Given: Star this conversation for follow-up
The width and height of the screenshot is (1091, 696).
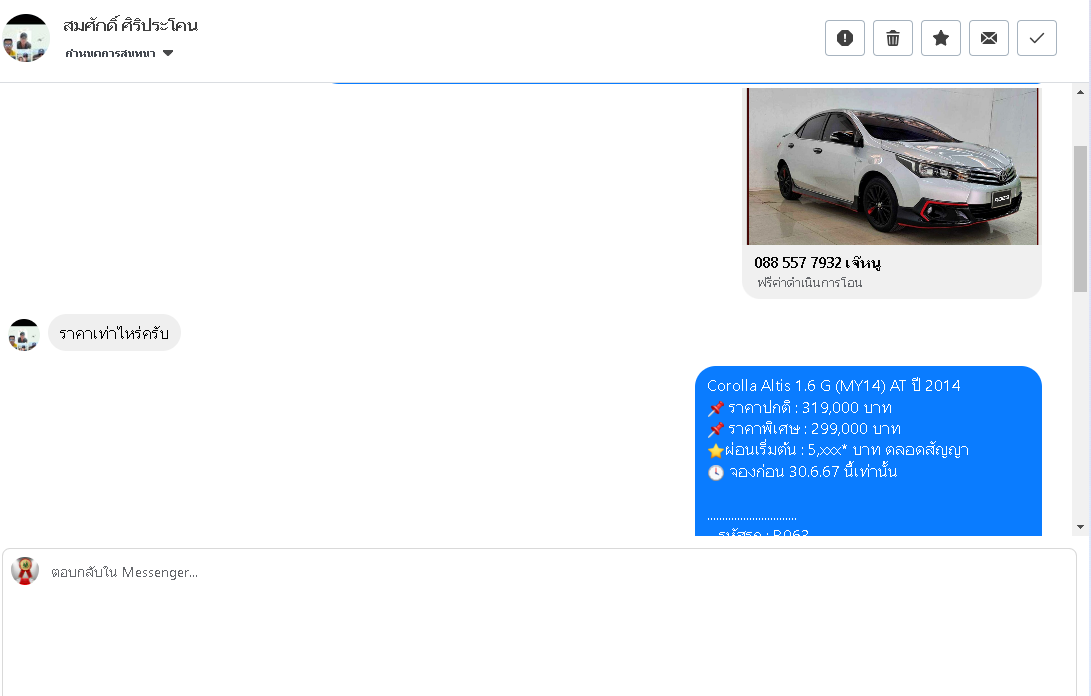Looking at the screenshot, I should (x=941, y=38).
